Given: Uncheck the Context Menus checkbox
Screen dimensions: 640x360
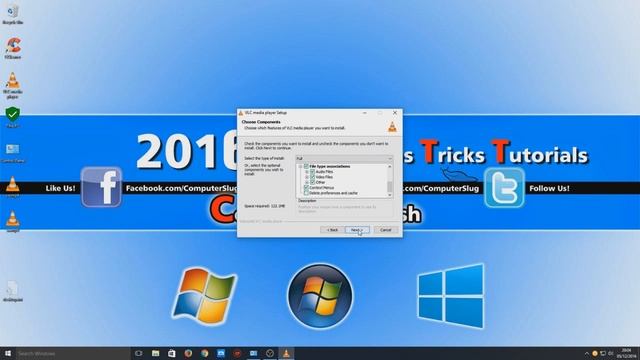Looking at the screenshot, I should pos(306,188).
